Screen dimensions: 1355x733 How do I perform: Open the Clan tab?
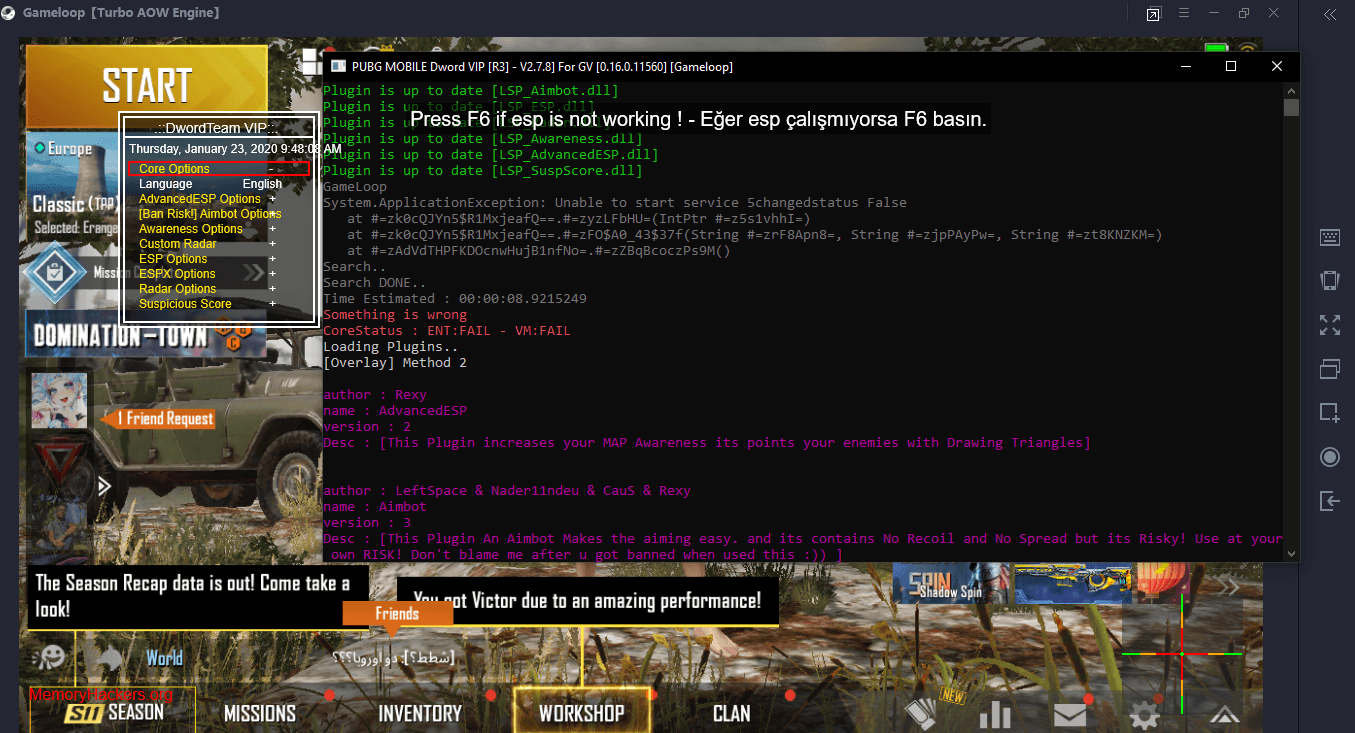click(732, 713)
